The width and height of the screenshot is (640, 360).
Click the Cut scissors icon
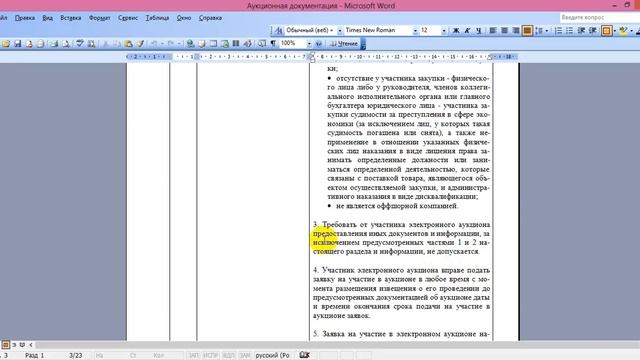tap(105, 44)
